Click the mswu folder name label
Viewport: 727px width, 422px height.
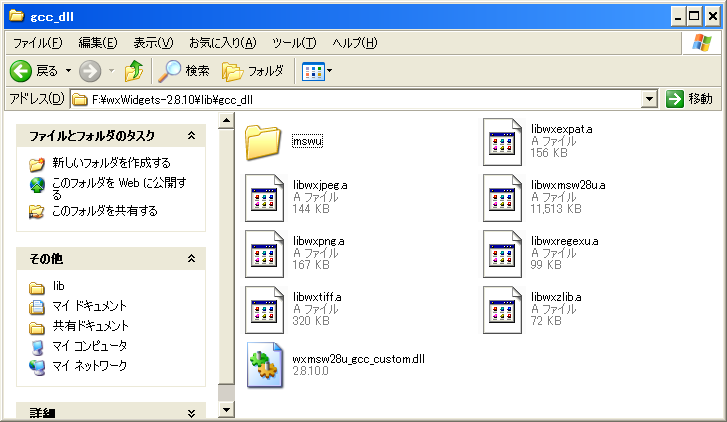pyautogui.click(x=307, y=141)
